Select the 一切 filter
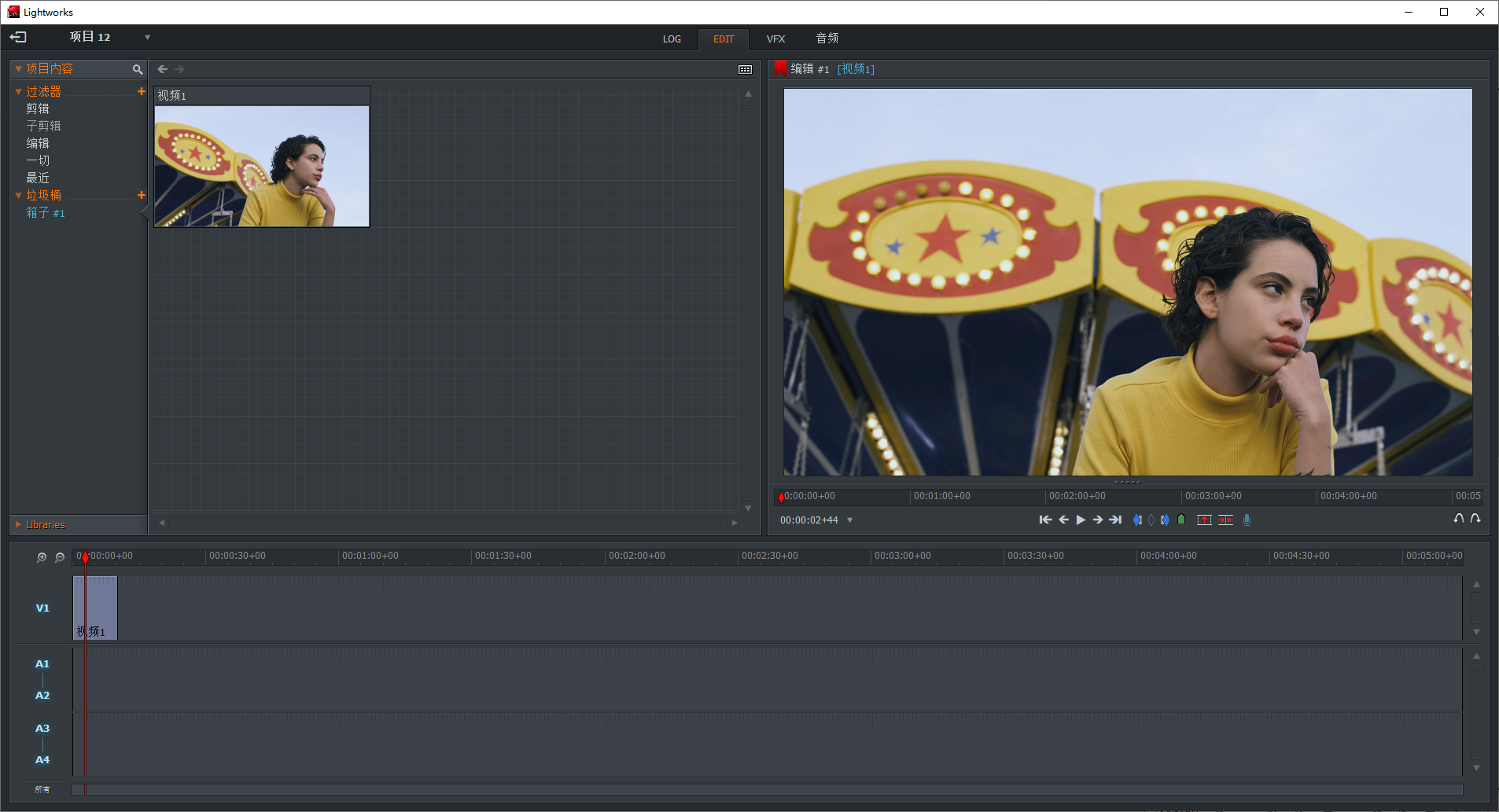Image resolution: width=1499 pixels, height=812 pixels. 38,160
